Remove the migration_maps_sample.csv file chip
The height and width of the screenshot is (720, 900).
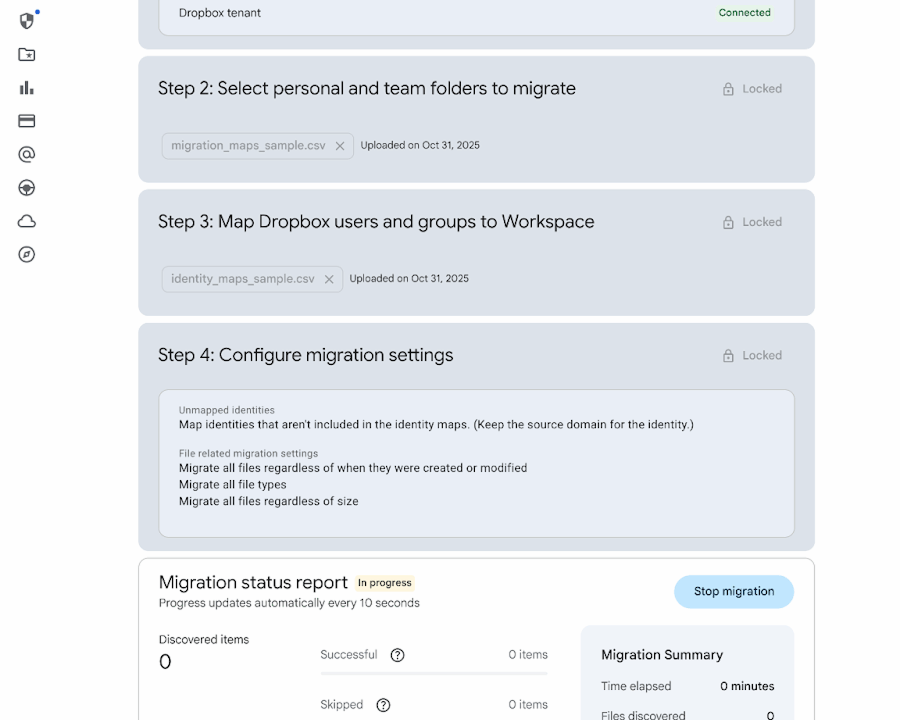point(340,145)
